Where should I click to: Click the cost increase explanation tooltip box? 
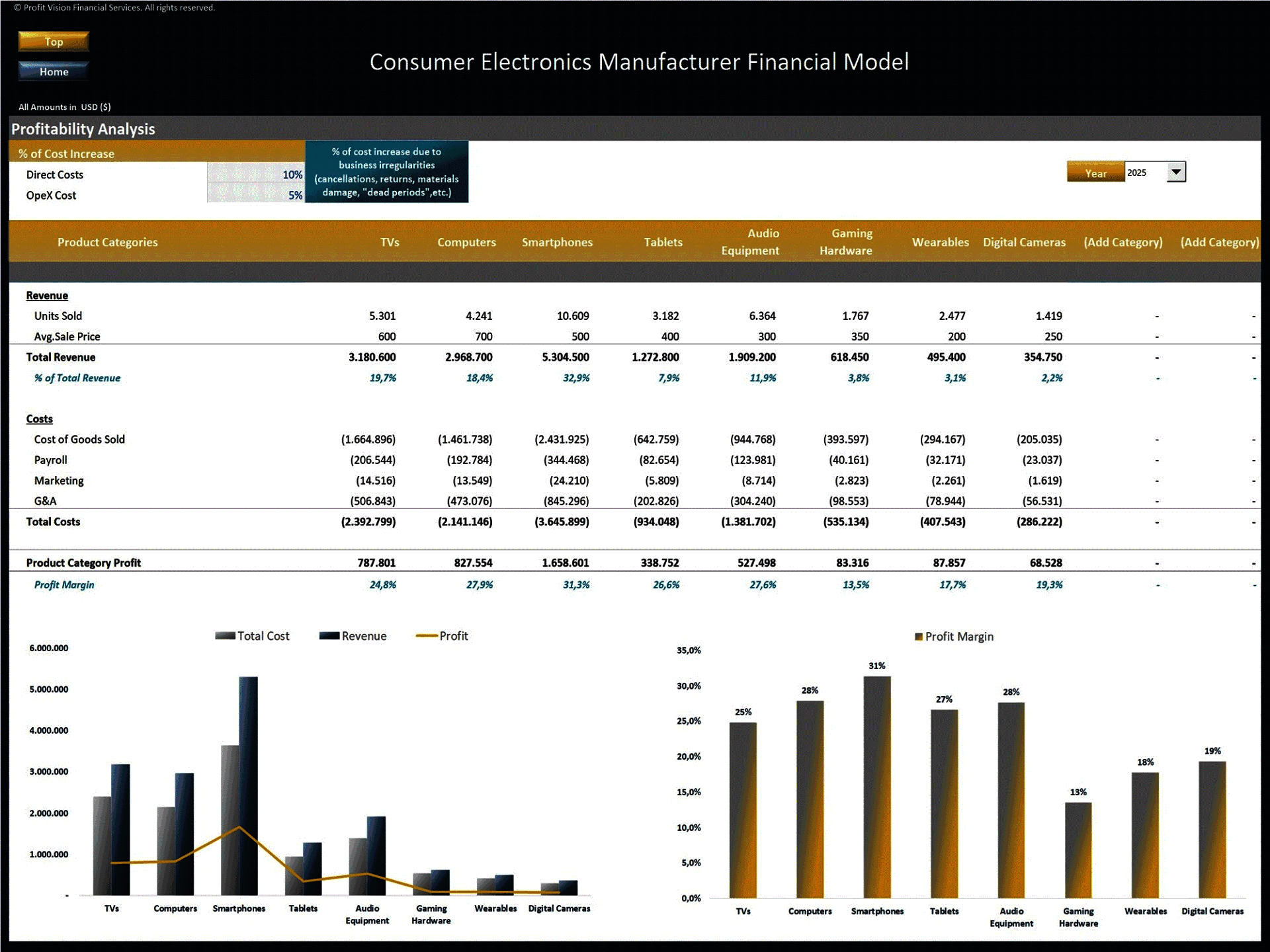point(386,172)
